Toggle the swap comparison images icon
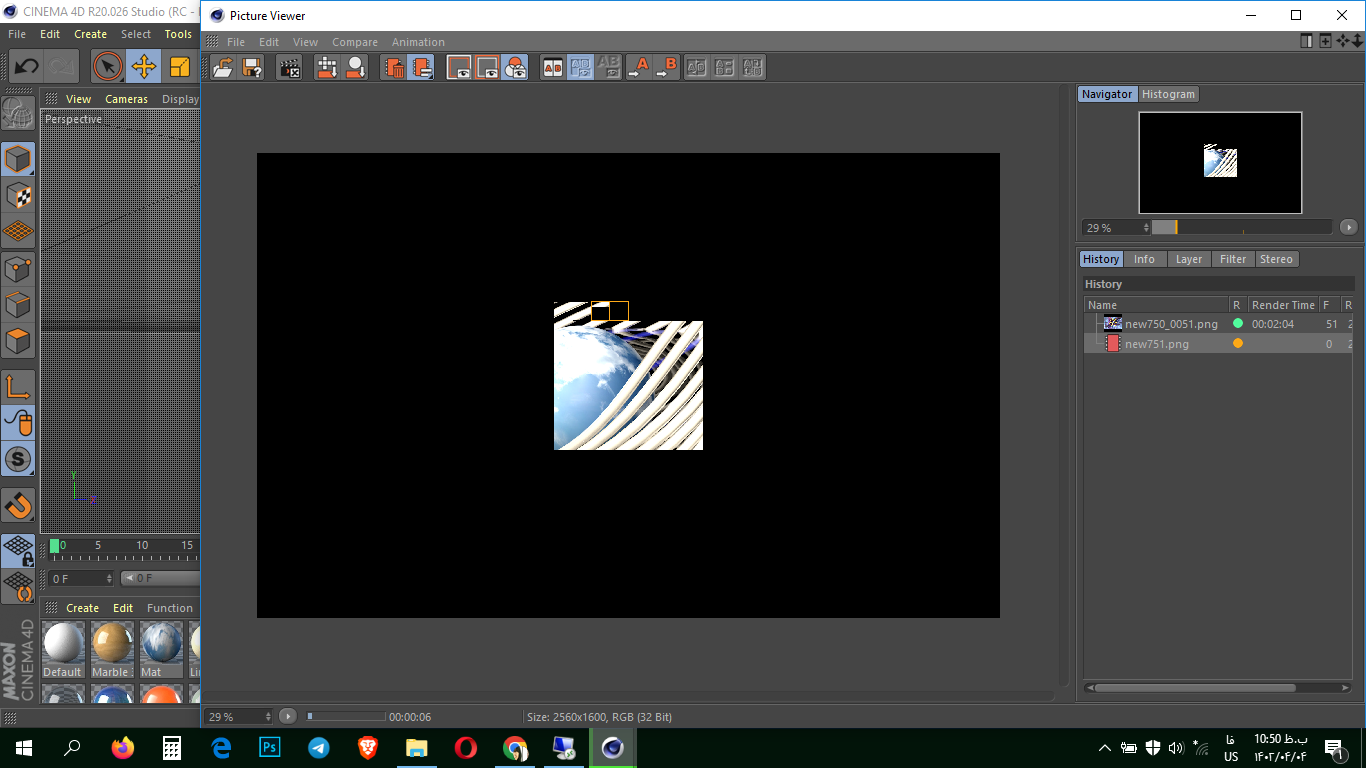1366x768 pixels. (x=696, y=67)
